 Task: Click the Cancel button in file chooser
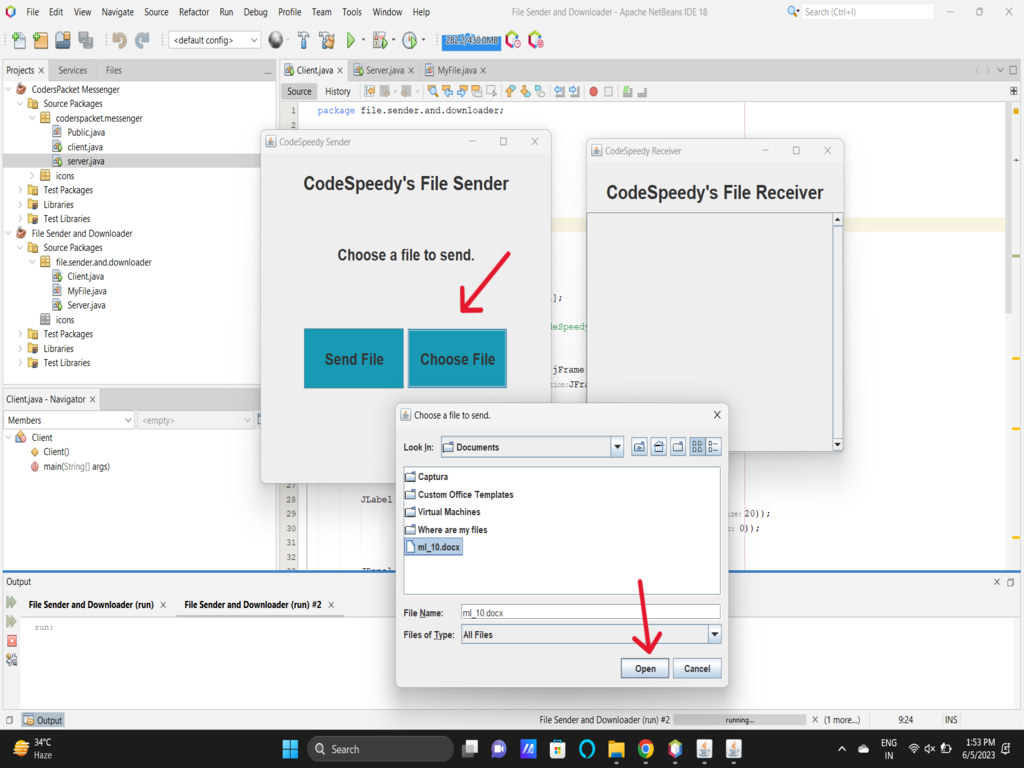[697, 668]
